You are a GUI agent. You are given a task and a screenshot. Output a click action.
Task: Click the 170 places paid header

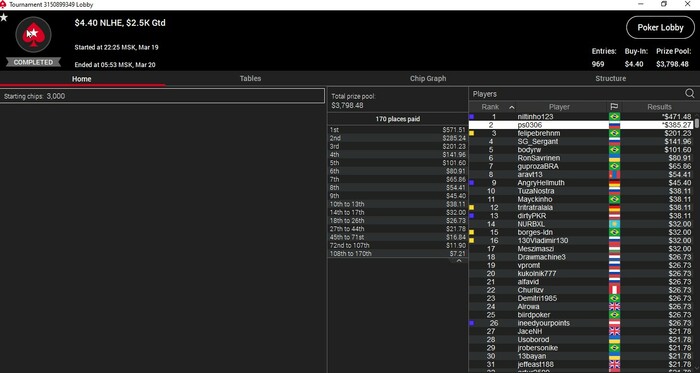point(397,119)
